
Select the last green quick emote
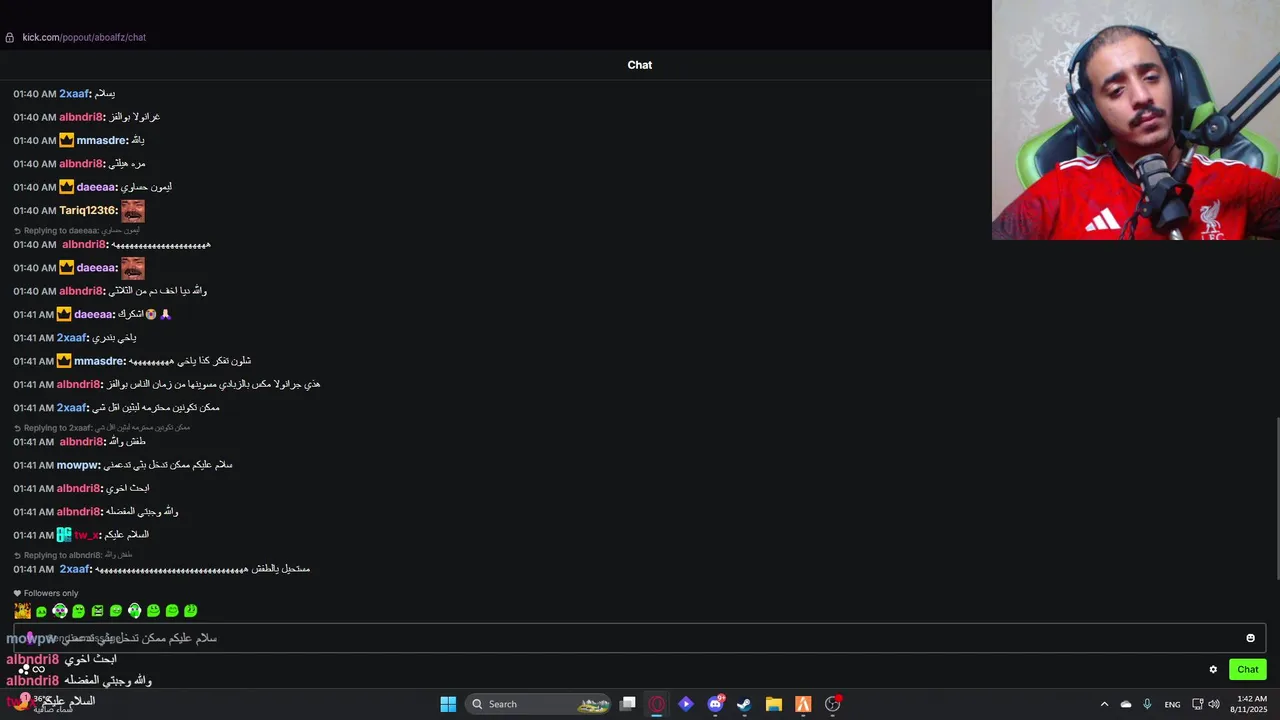click(191, 611)
